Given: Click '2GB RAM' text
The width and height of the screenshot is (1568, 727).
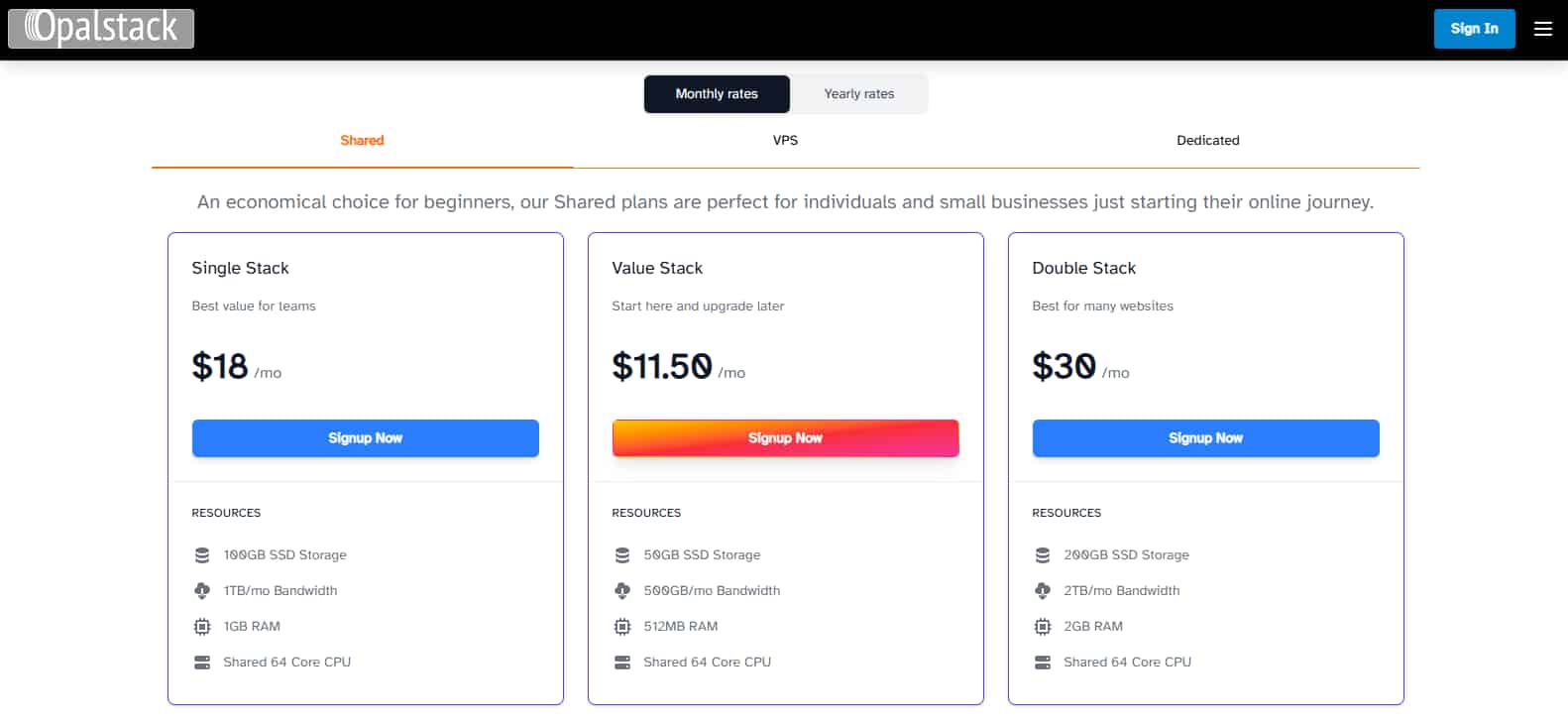Looking at the screenshot, I should point(1093,627).
